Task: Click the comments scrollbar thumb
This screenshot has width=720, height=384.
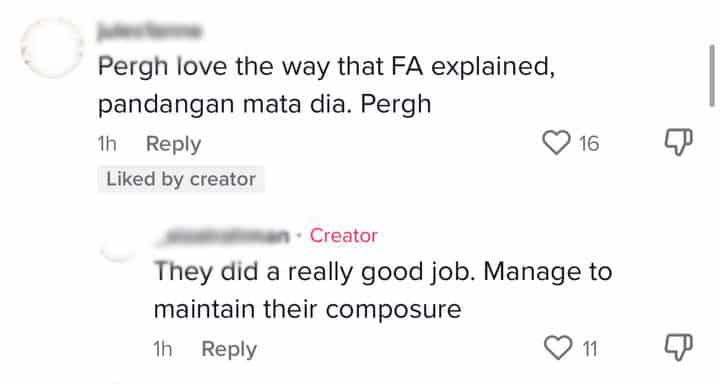Action: 712,76
